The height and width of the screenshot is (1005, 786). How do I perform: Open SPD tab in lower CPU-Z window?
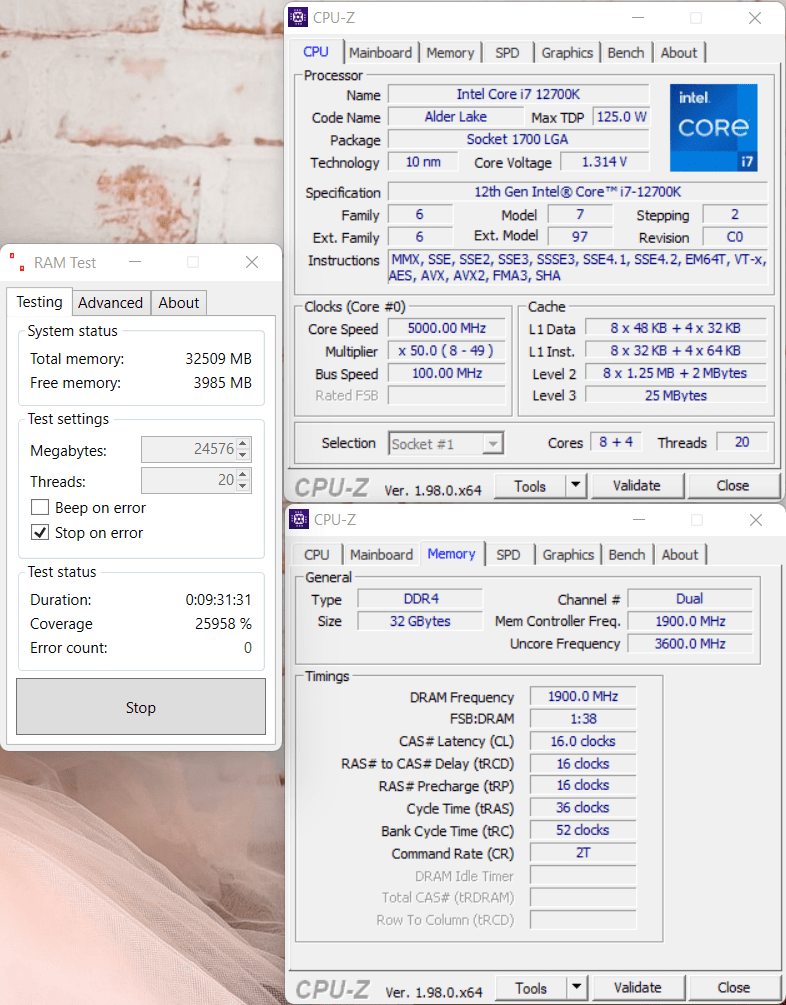(508, 554)
